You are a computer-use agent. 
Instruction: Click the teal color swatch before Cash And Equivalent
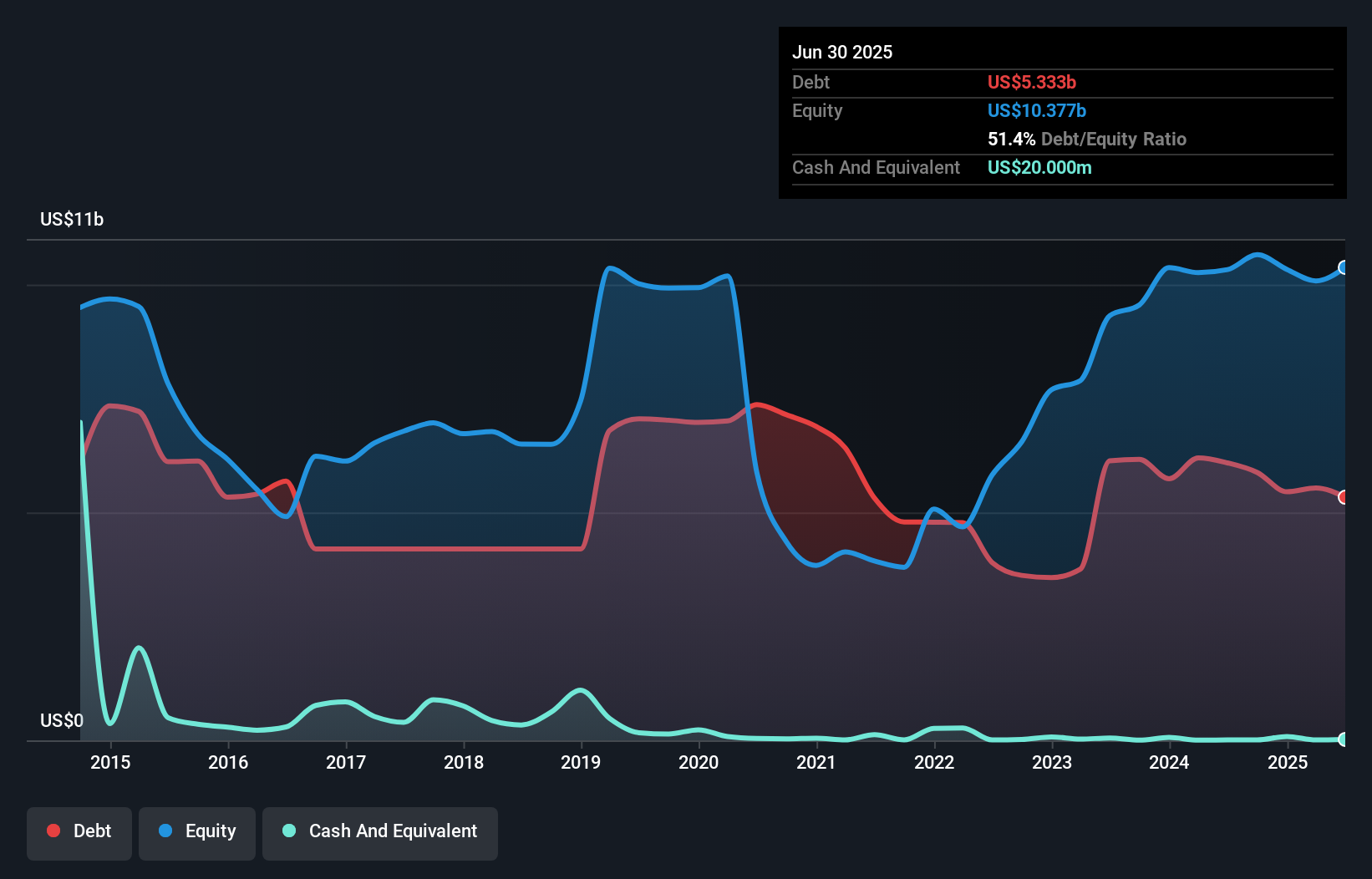(287, 831)
